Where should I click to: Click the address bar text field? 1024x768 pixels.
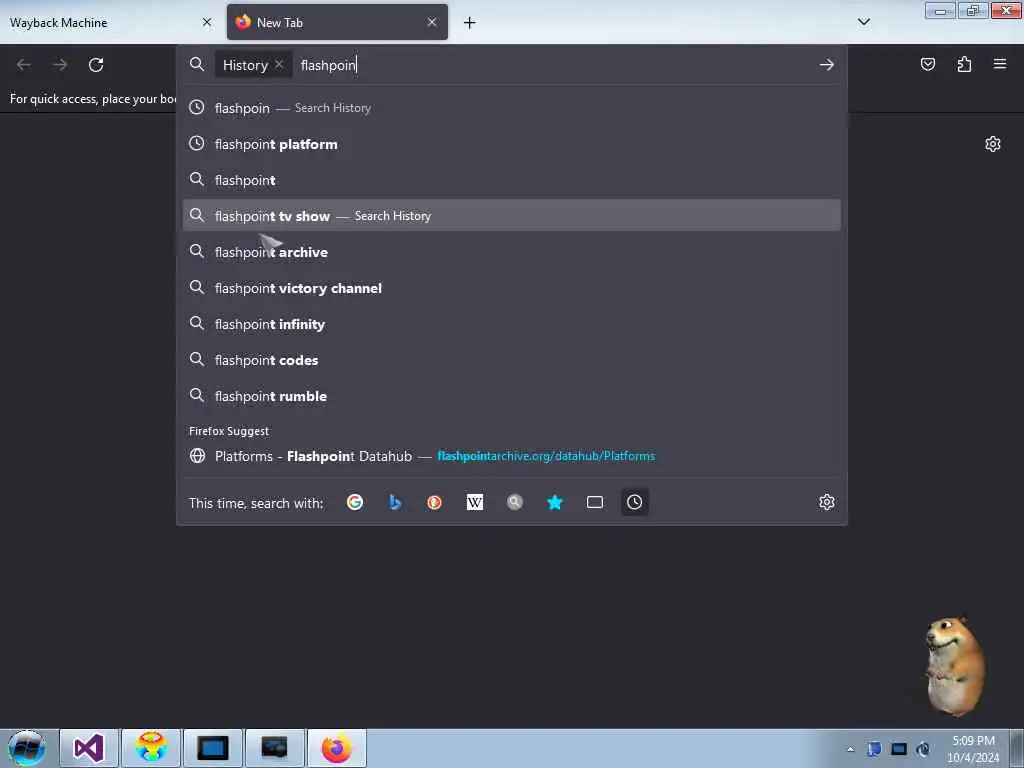point(555,65)
